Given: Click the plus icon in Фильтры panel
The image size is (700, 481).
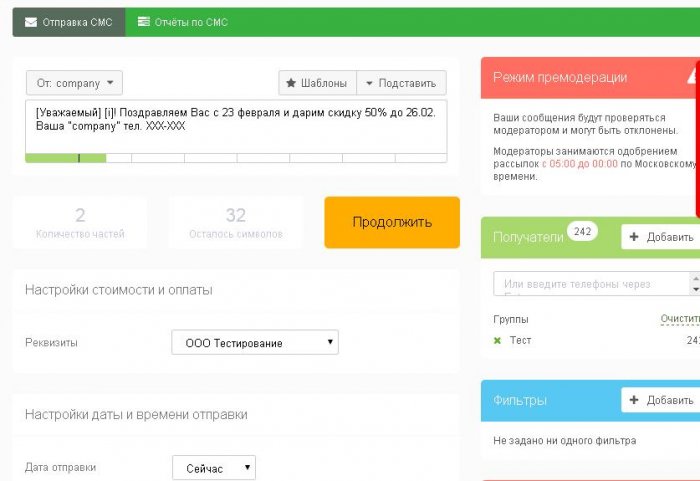Looking at the screenshot, I should coord(634,400).
